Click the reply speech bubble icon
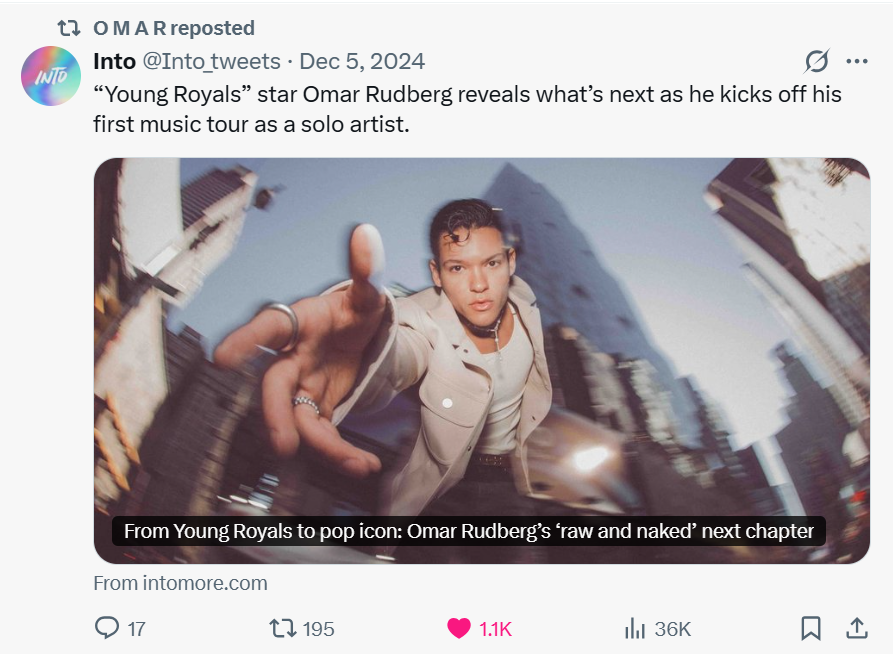This screenshot has width=893, height=654. click(x=107, y=628)
